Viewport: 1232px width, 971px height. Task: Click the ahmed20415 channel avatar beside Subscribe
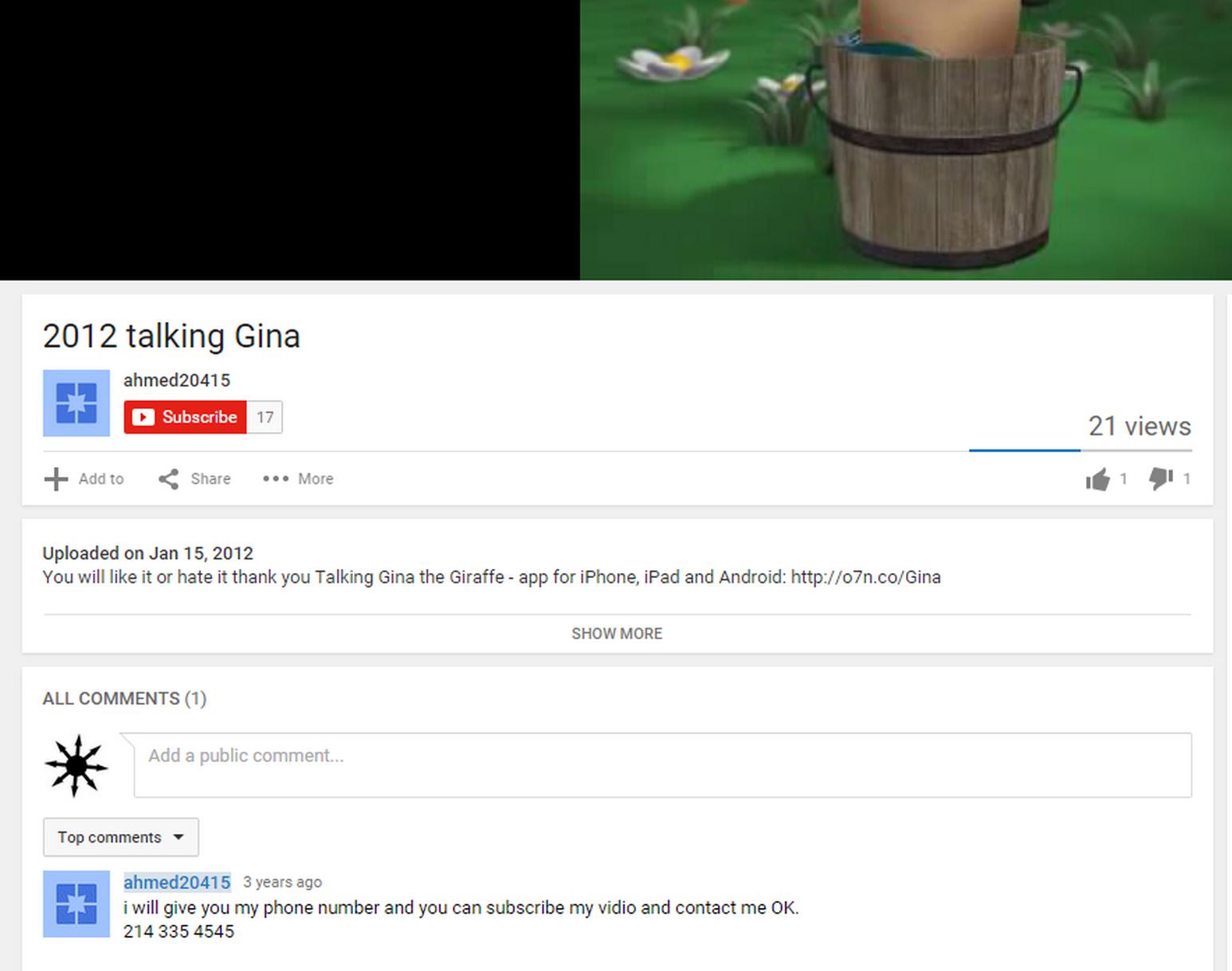point(77,403)
